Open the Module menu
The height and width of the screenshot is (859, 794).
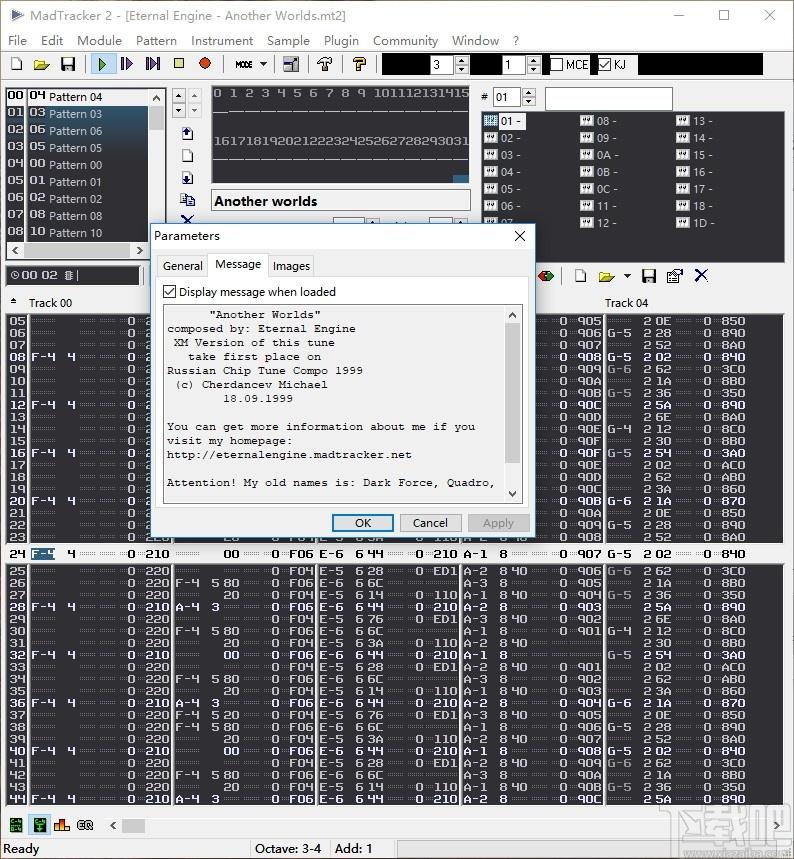pyautogui.click(x=99, y=41)
